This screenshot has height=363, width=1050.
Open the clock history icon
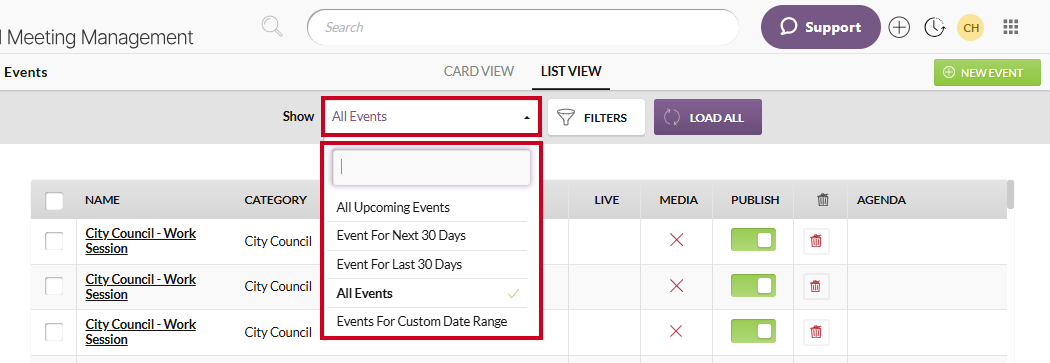[934, 27]
